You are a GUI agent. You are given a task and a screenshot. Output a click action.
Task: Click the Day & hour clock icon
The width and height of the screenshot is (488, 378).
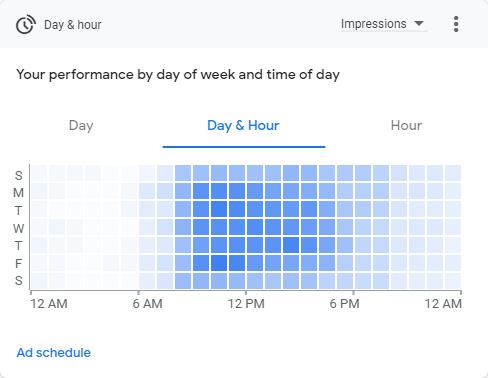coord(26,24)
